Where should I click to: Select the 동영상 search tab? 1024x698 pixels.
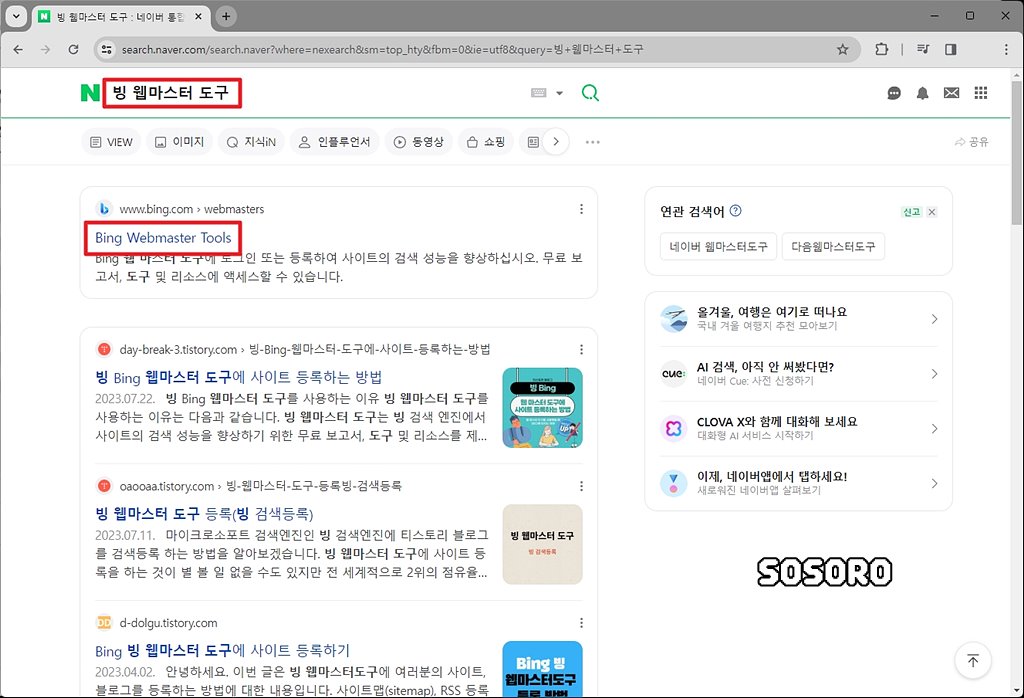(x=419, y=142)
